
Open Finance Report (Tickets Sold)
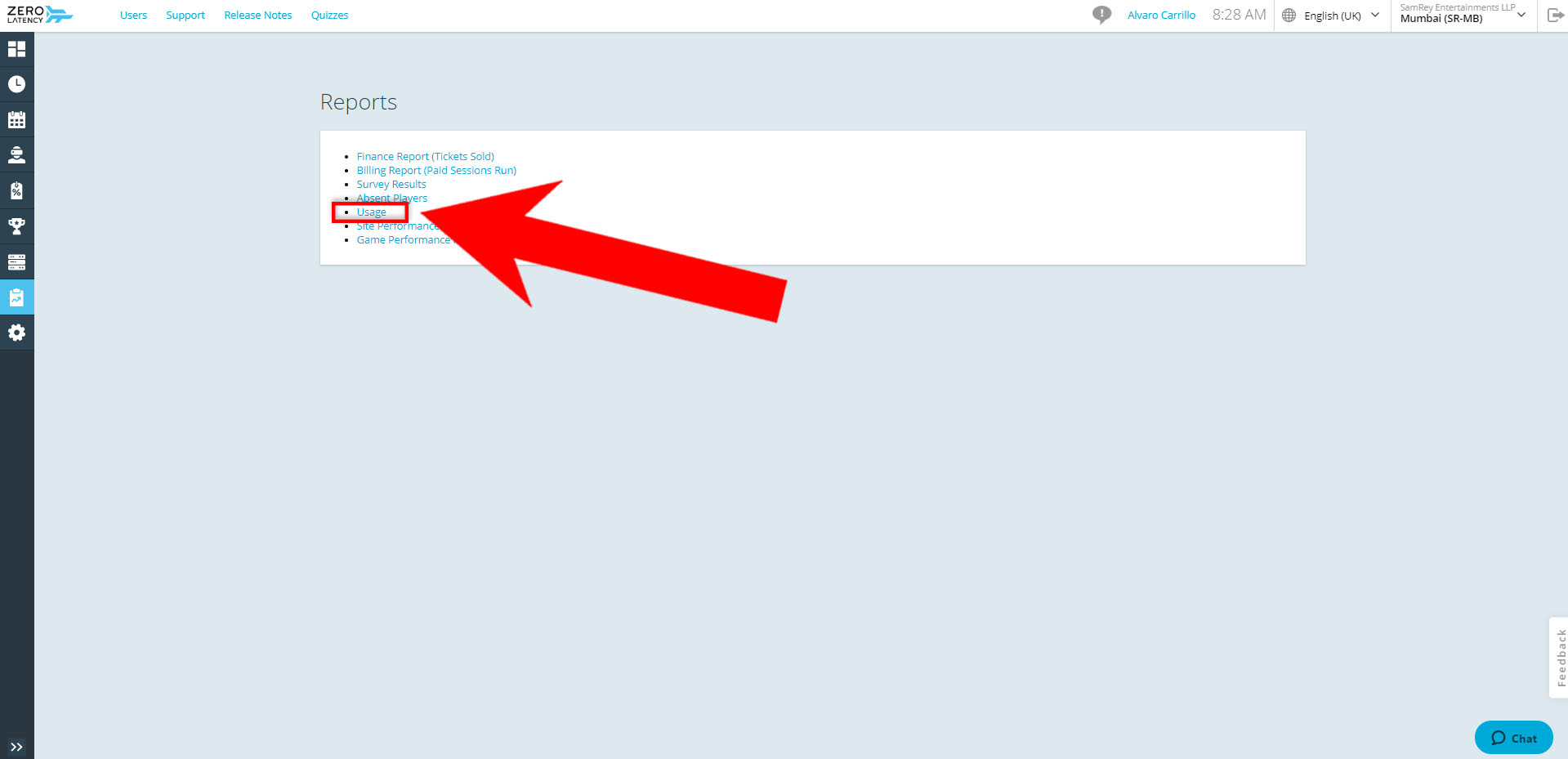(425, 156)
